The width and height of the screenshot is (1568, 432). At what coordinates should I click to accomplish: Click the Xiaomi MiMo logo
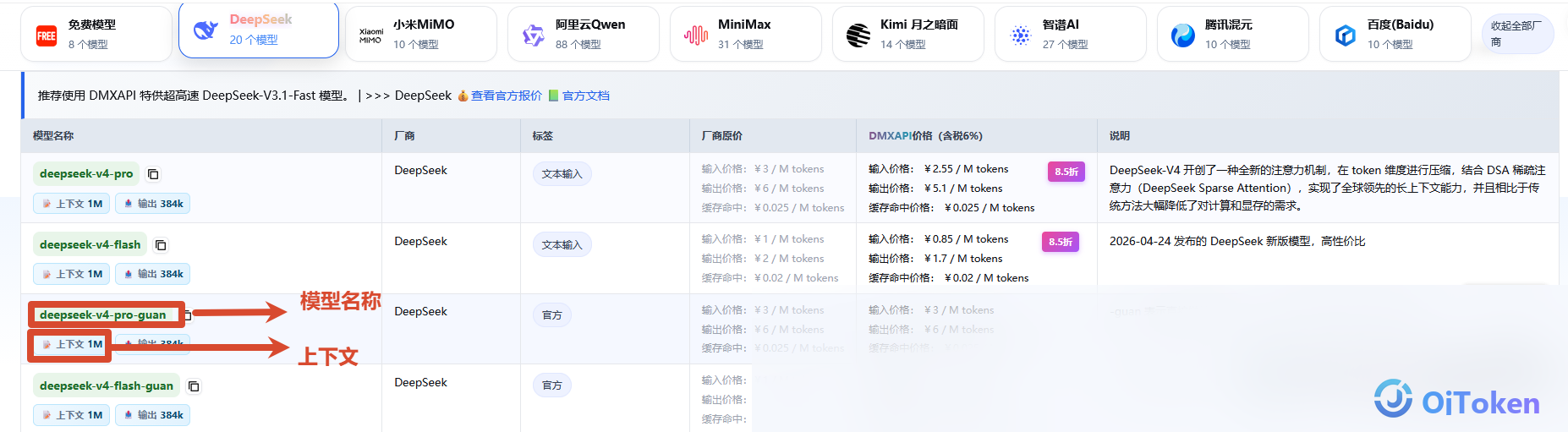[370, 35]
